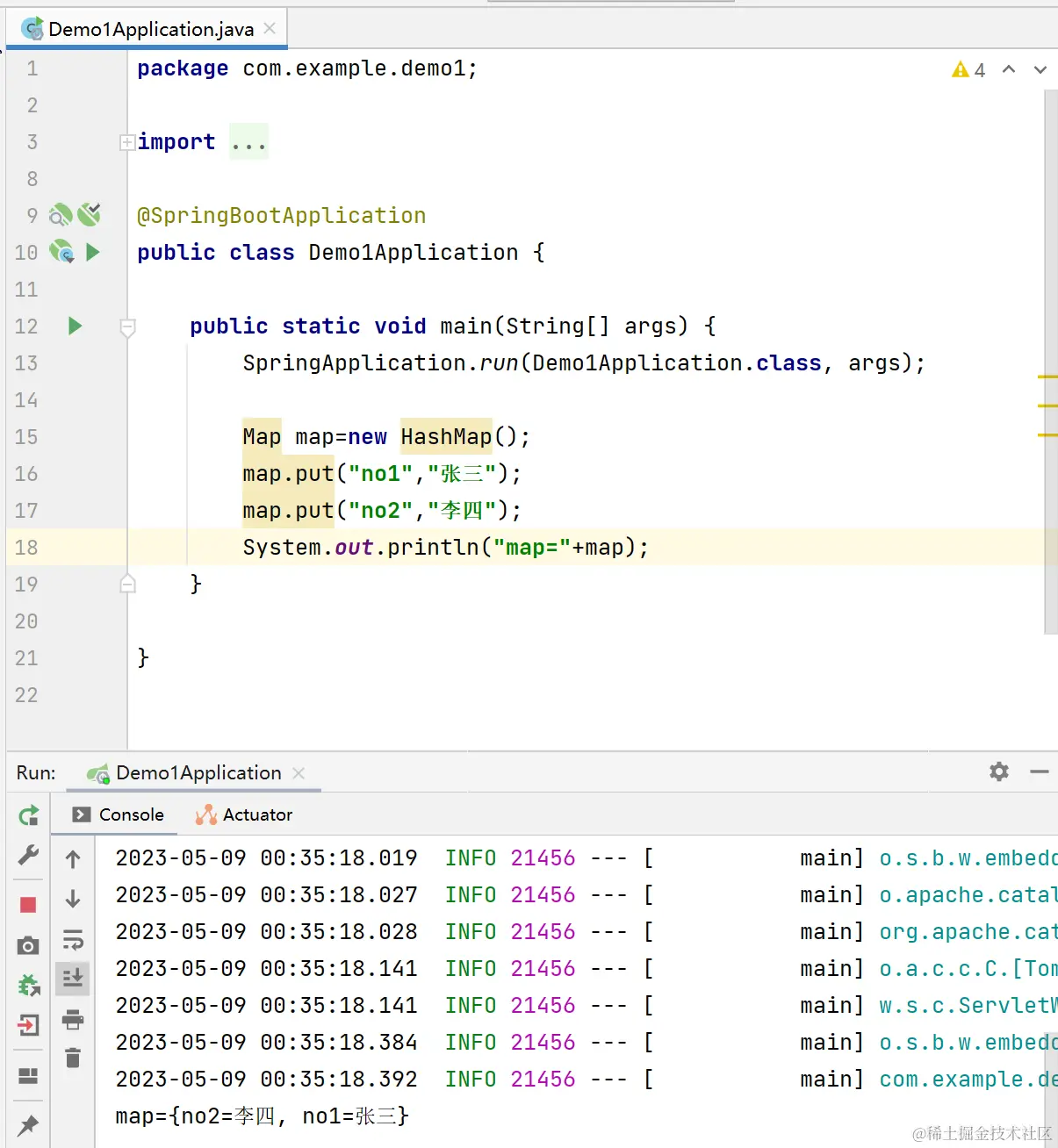The image size is (1058, 1148).
Task: Click the highlighted Map type on line 15
Action: pyautogui.click(x=262, y=436)
